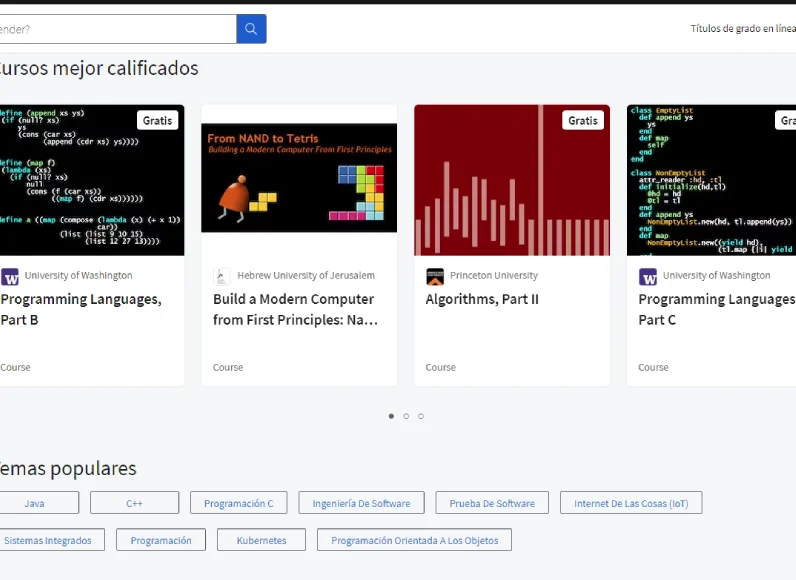Open Programming Languages, Part B course title
This screenshot has width=796, height=580.
click(81, 310)
